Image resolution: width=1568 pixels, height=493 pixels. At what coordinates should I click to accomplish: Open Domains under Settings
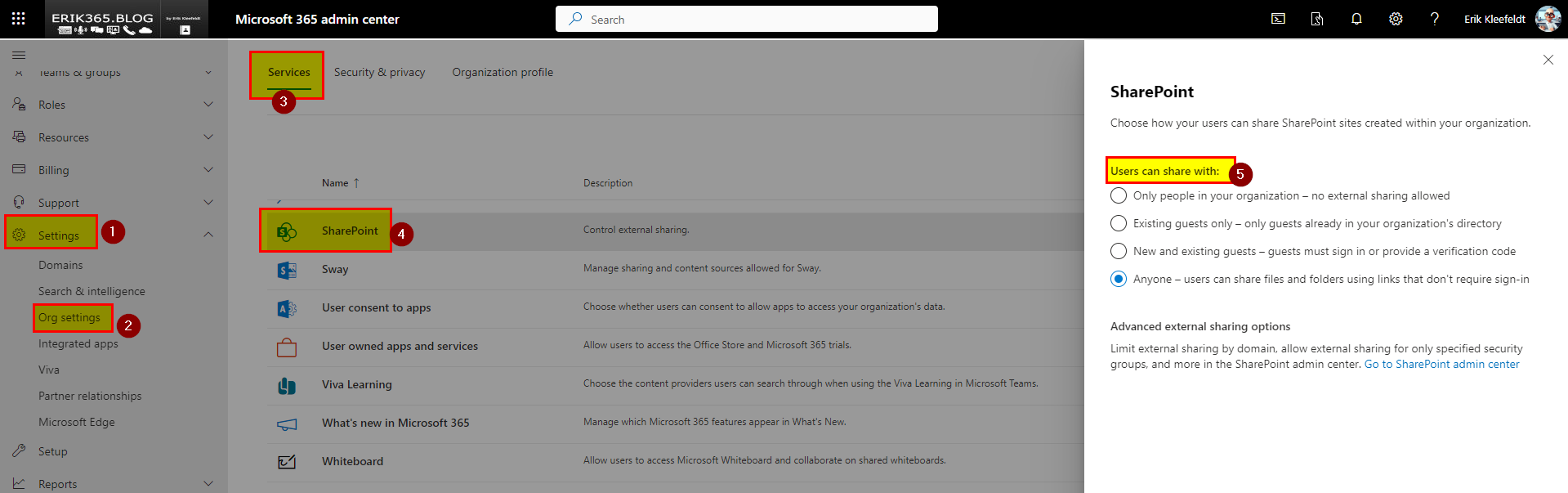click(60, 266)
